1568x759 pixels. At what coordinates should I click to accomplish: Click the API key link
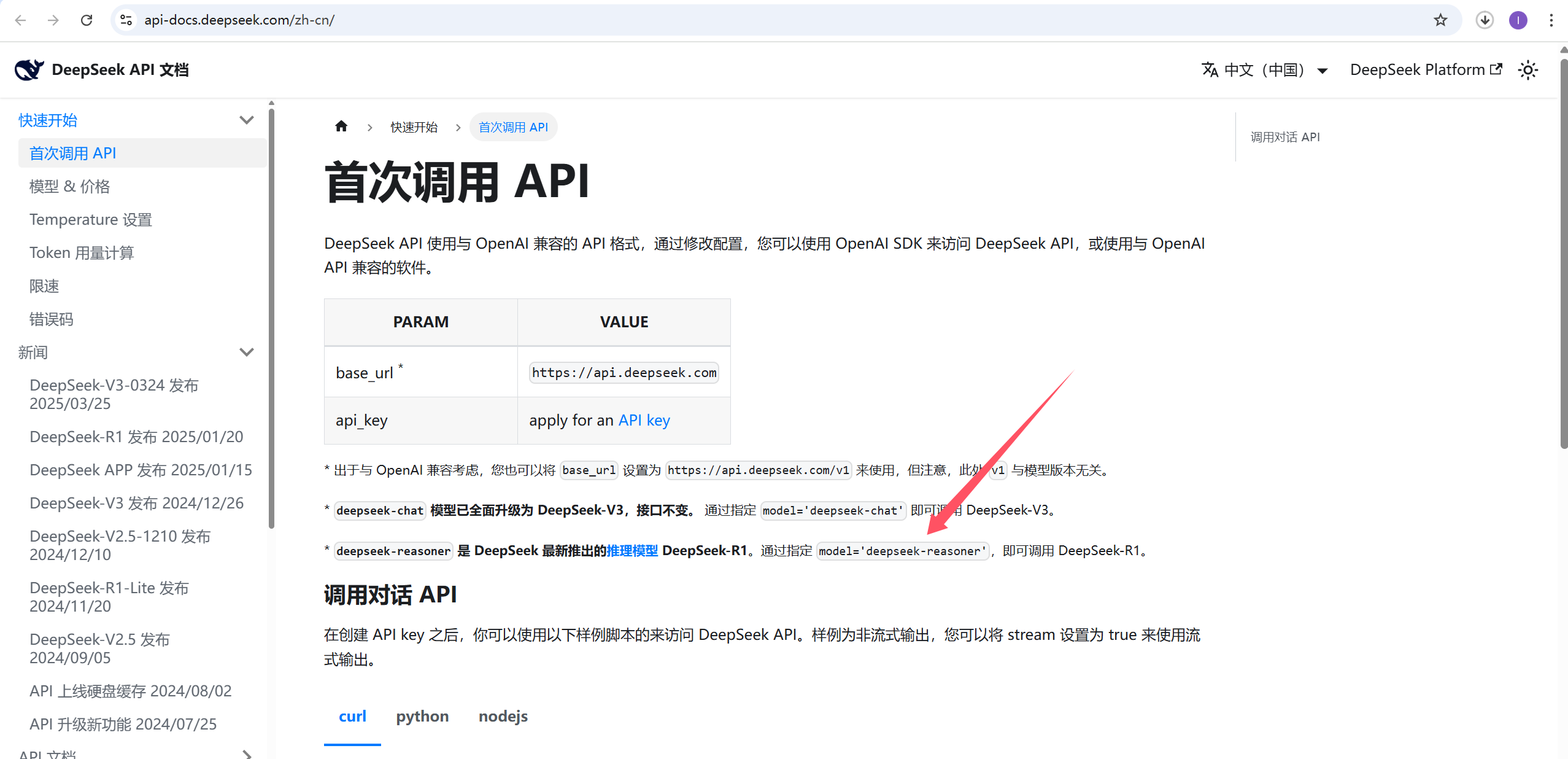(x=643, y=420)
